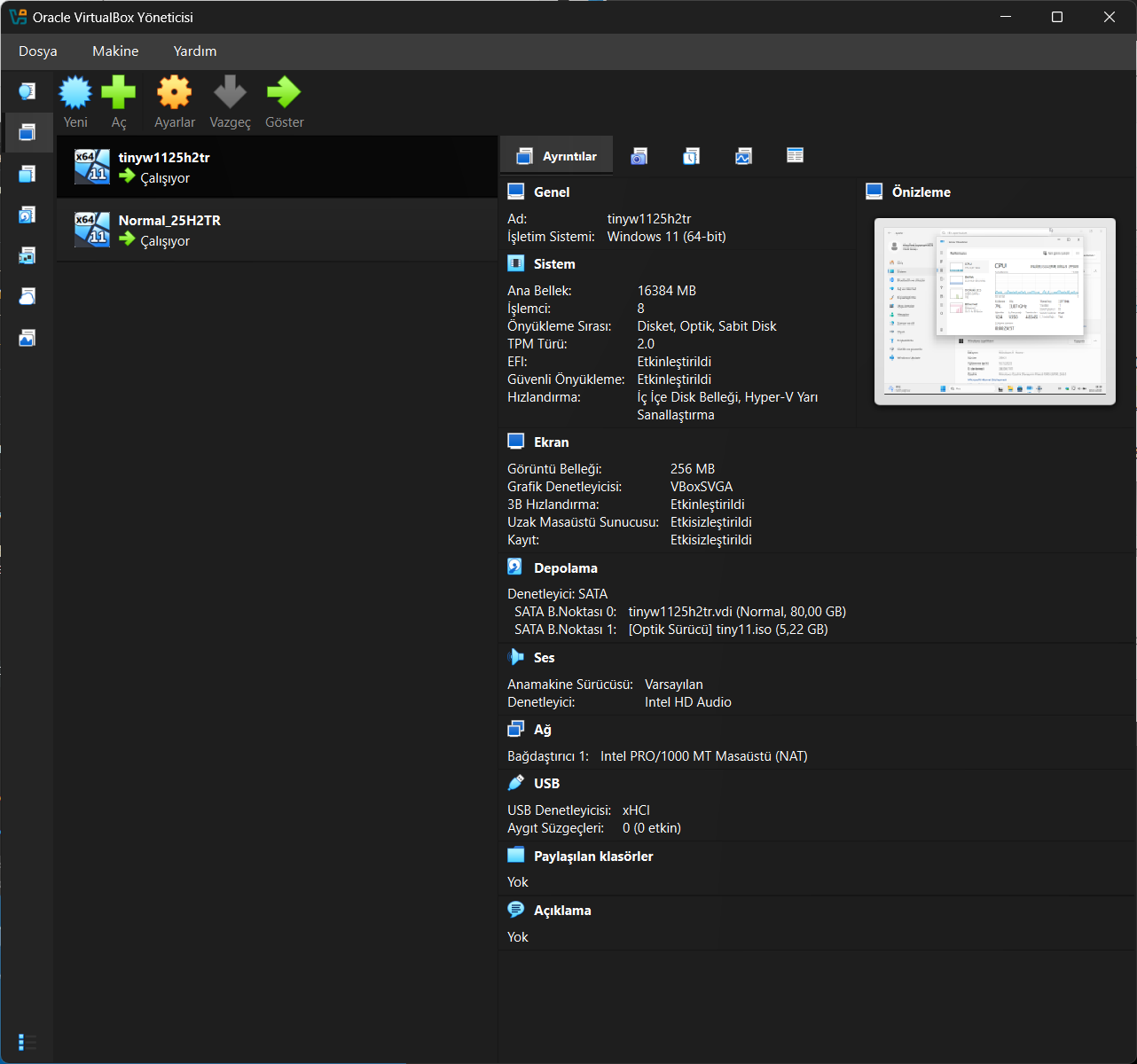Open the Yardım menu
The height and width of the screenshot is (1064, 1137).
(x=195, y=51)
